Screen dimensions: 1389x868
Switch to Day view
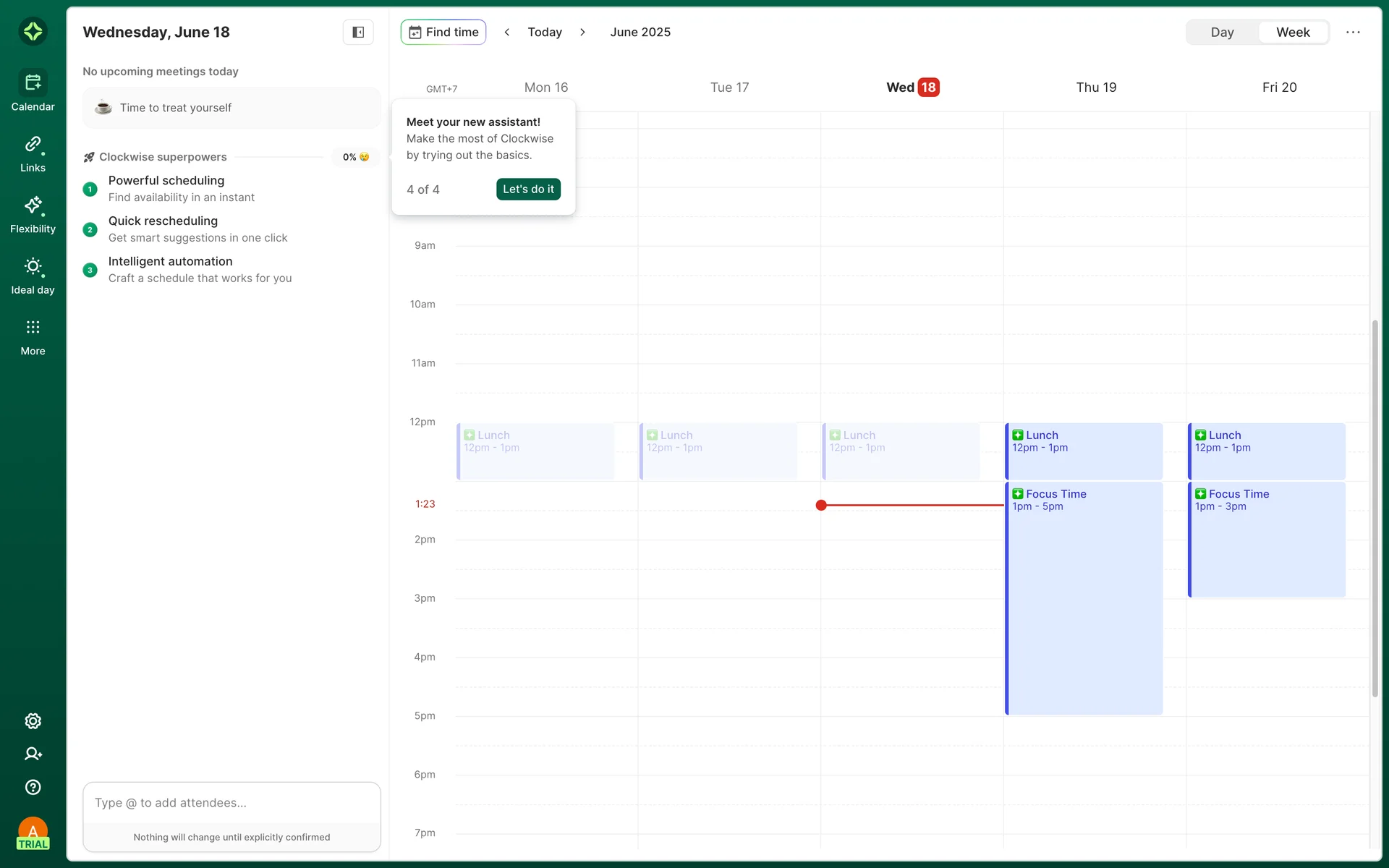click(1222, 32)
